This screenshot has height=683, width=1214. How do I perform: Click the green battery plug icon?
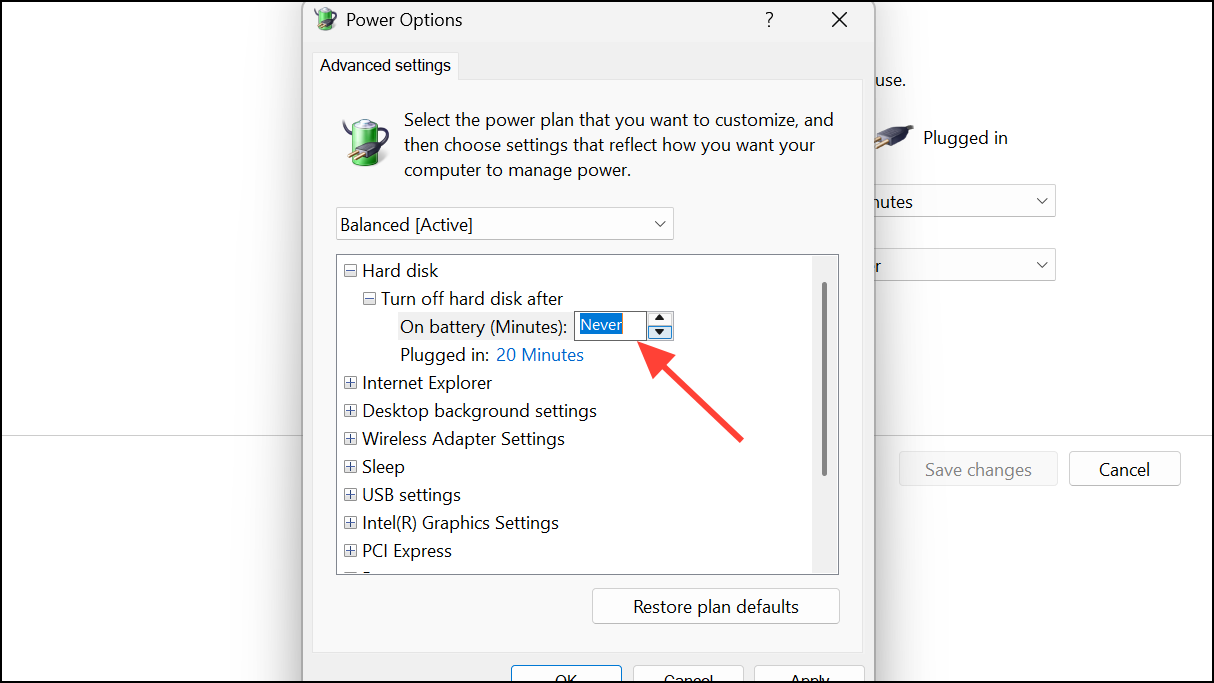tap(366, 140)
